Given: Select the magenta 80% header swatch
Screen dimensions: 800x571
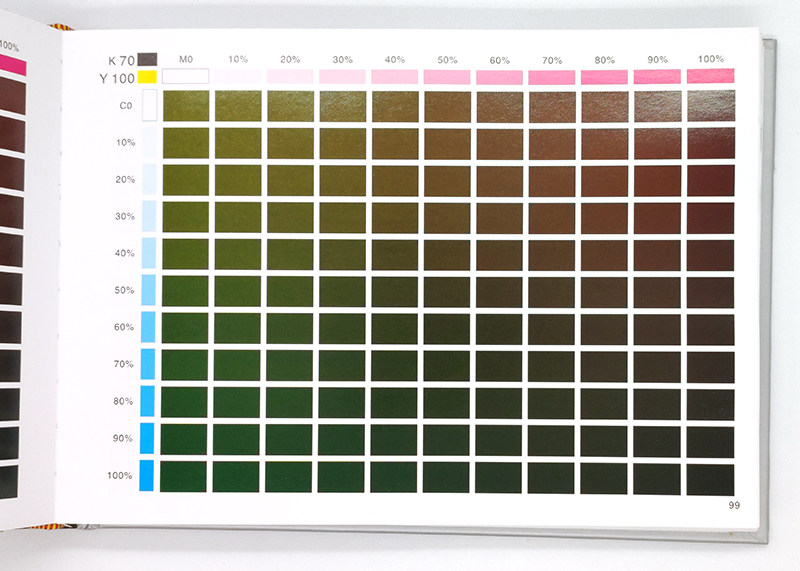Looking at the screenshot, I should (605, 77).
